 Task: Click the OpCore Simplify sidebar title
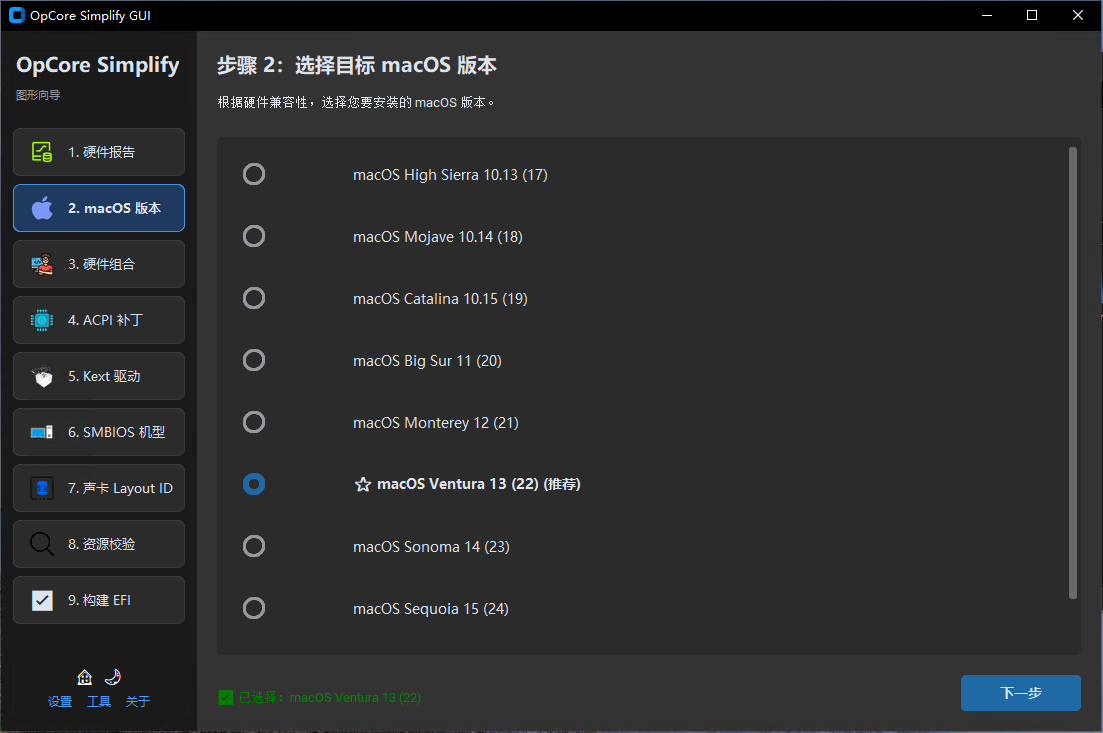tap(98, 65)
